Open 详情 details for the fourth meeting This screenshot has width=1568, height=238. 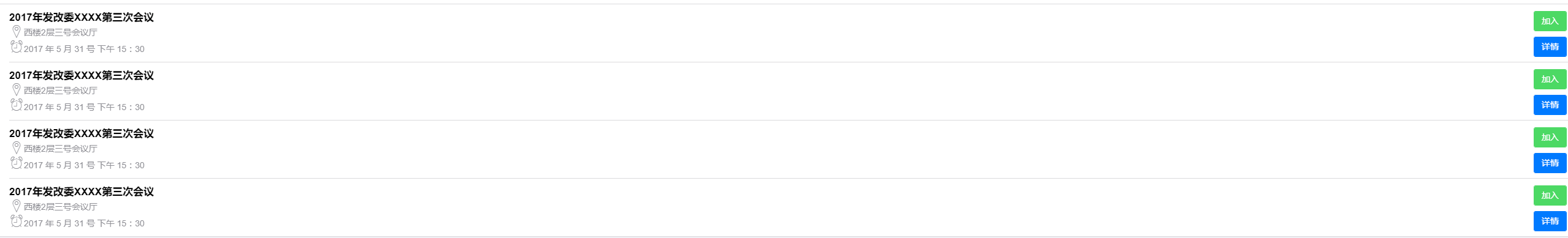(1550, 221)
